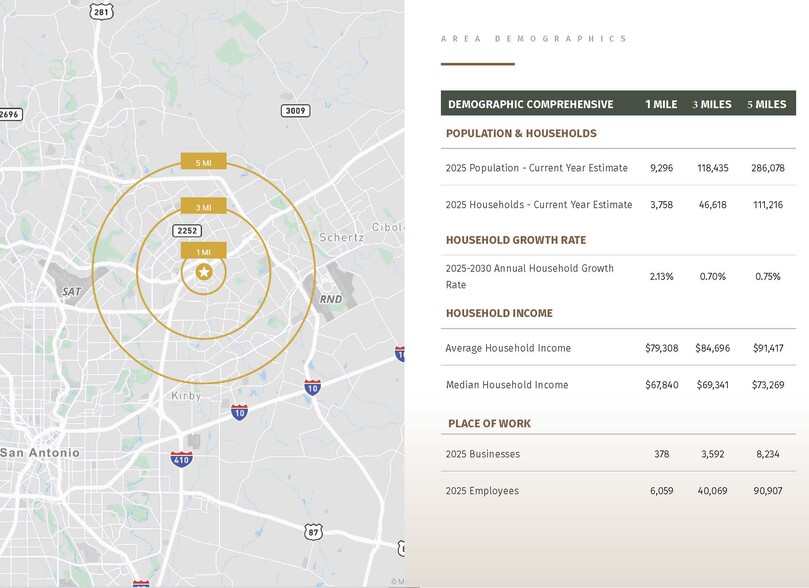Select the 3 MI radius label
Viewport: 809px width, 588px height.
coord(203,206)
